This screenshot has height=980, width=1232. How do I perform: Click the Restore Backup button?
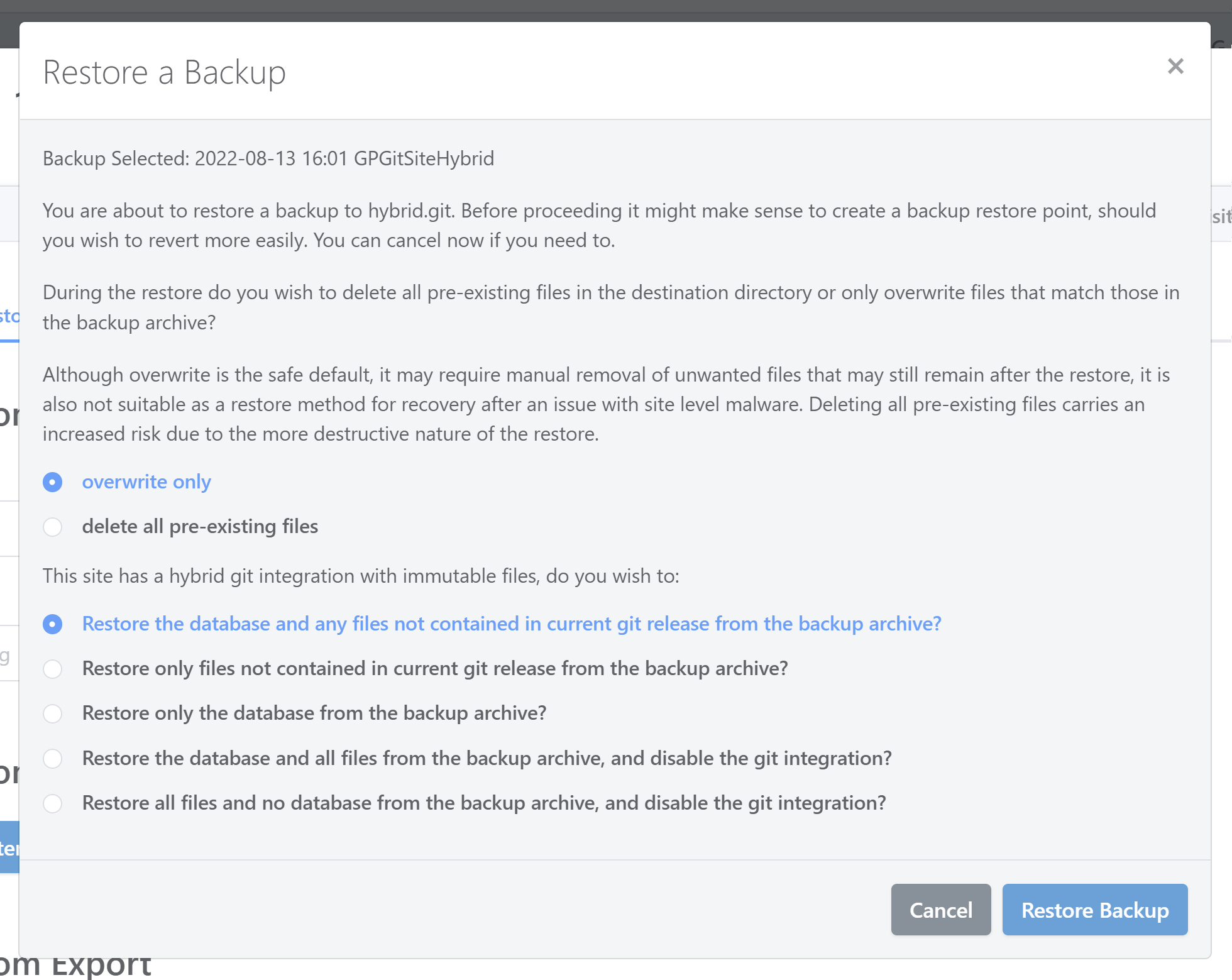click(1094, 910)
